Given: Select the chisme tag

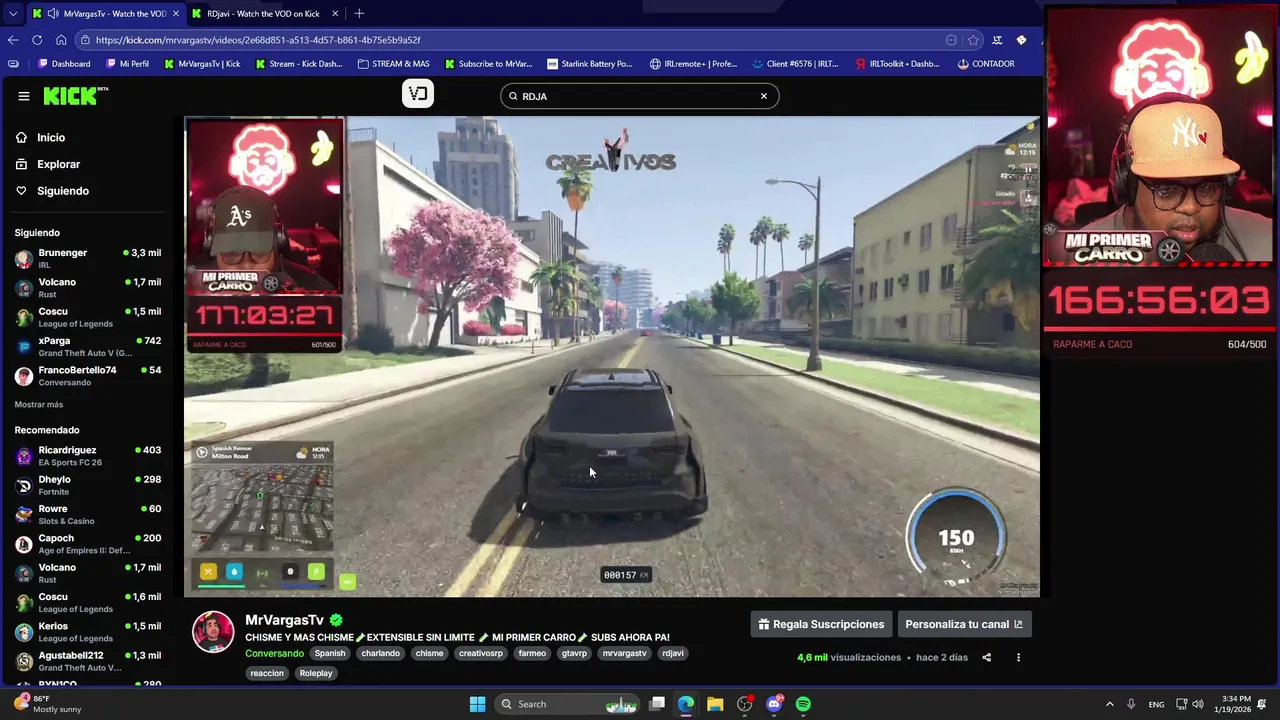Looking at the screenshot, I should 429,653.
